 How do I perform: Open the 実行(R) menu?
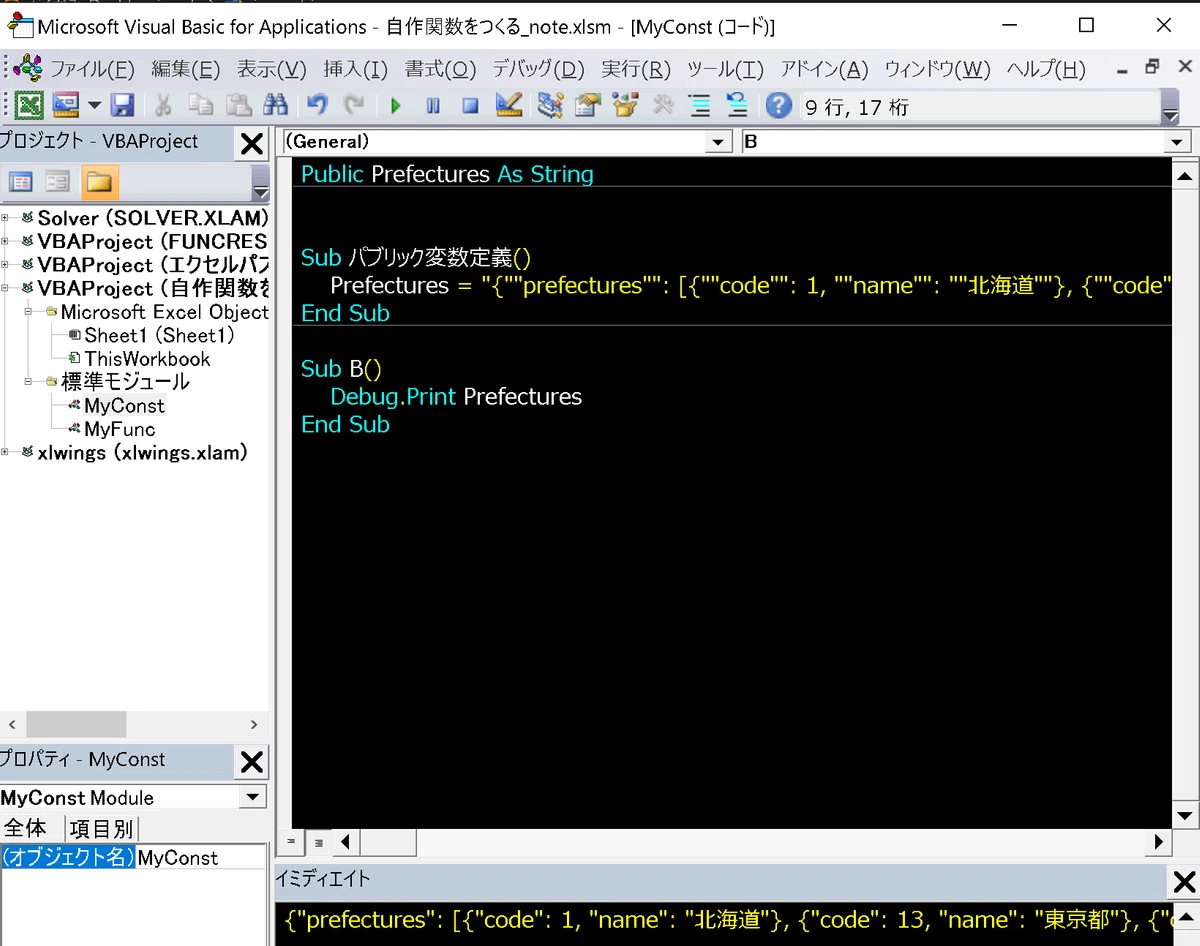tap(636, 69)
